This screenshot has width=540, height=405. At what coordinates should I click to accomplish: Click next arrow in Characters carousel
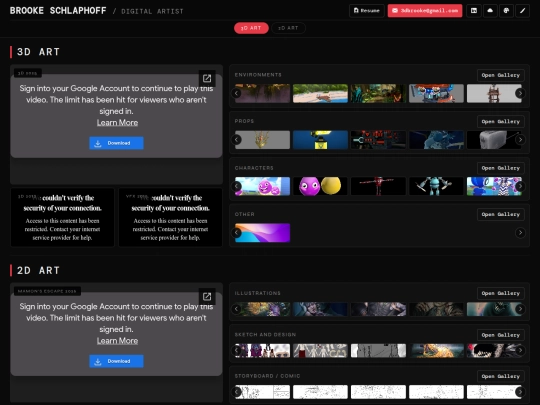(x=520, y=186)
